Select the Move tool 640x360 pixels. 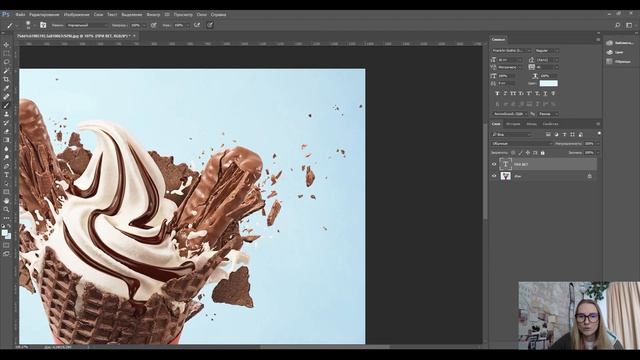[x=6, y=44]
